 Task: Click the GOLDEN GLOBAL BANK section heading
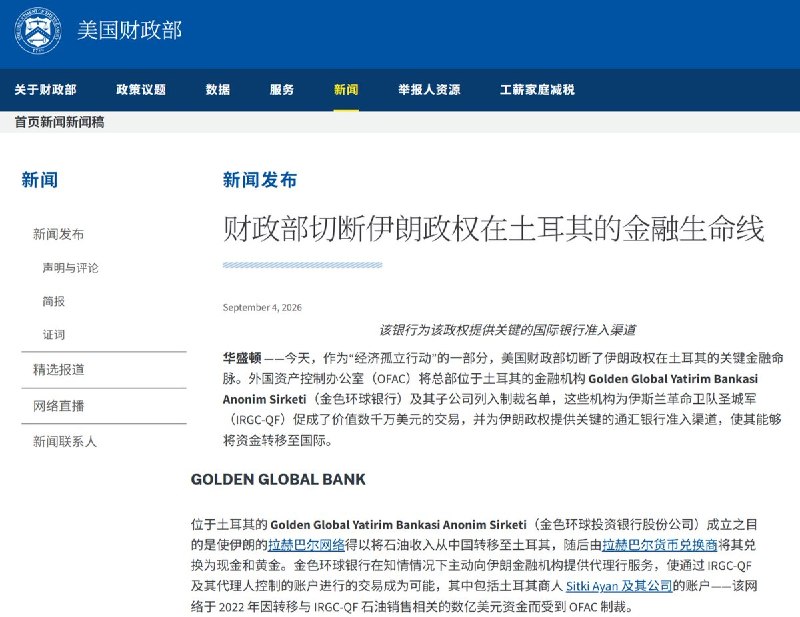click(x=278, y=479)
